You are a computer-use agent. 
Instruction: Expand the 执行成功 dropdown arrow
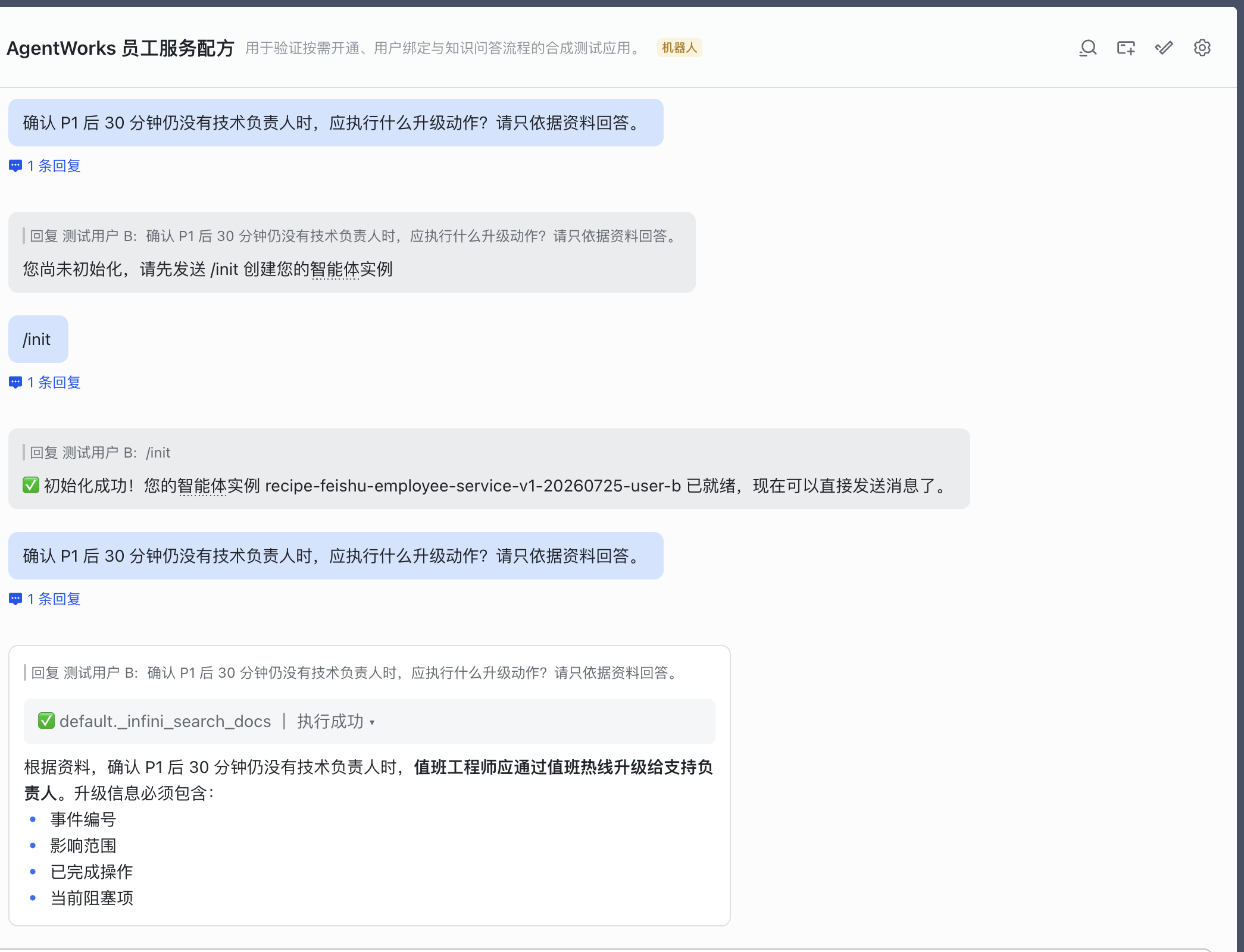coord(372,722)
